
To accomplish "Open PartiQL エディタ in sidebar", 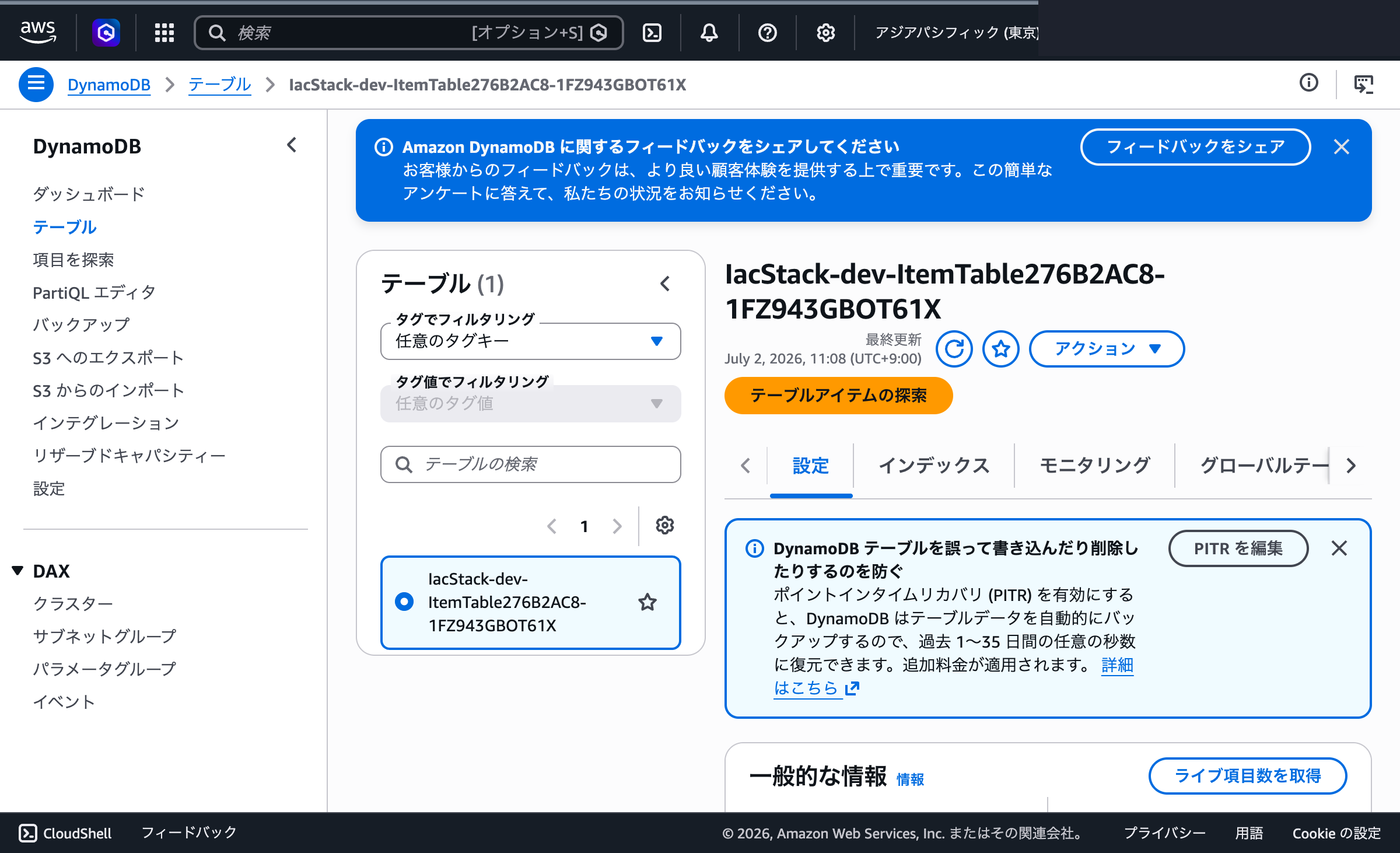I will coord(94,292).
